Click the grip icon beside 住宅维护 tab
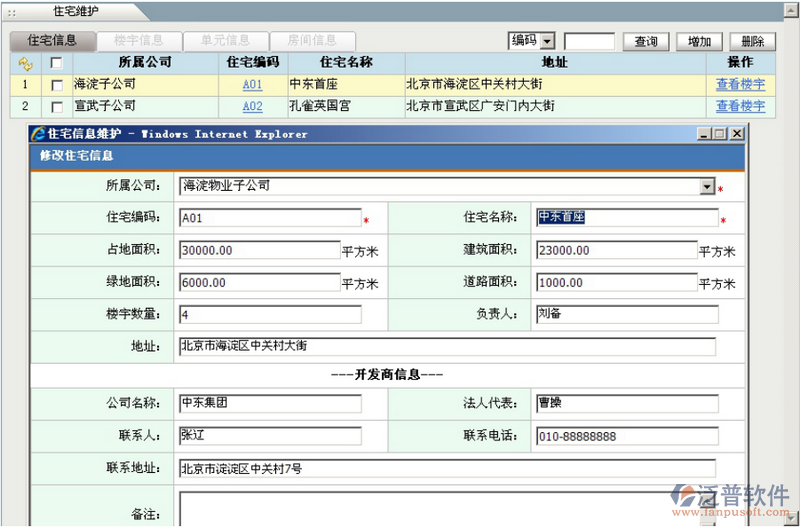Image resolution: width=800 pixels, height=528 pixels. click(11, 12)
